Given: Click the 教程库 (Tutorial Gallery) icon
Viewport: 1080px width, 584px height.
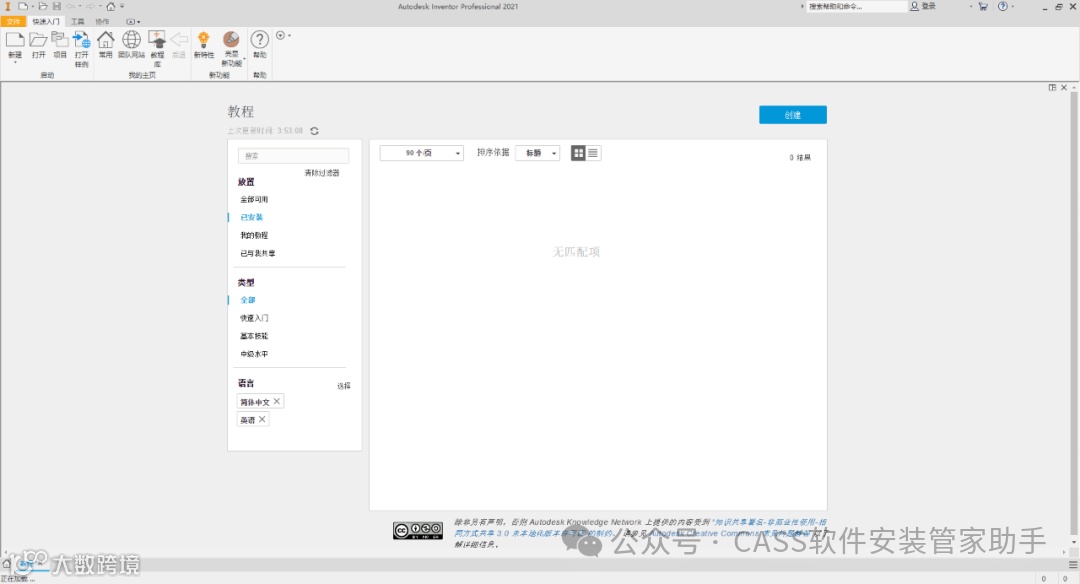Looking at the screenshot, I should click(157, 40).
